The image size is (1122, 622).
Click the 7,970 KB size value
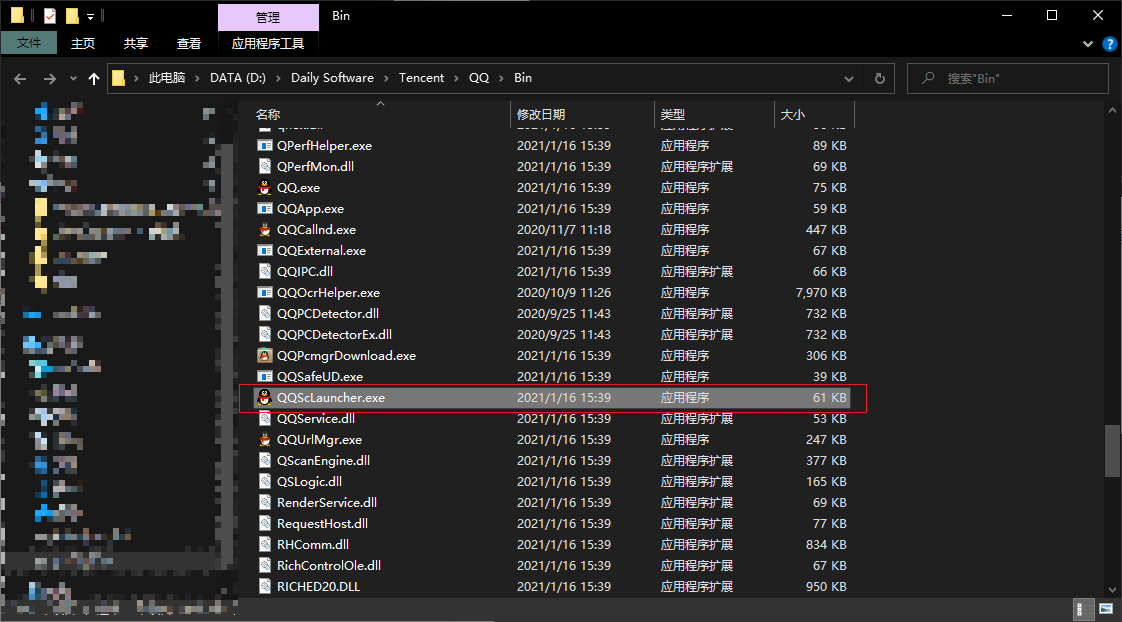click(x=821, y=293)
